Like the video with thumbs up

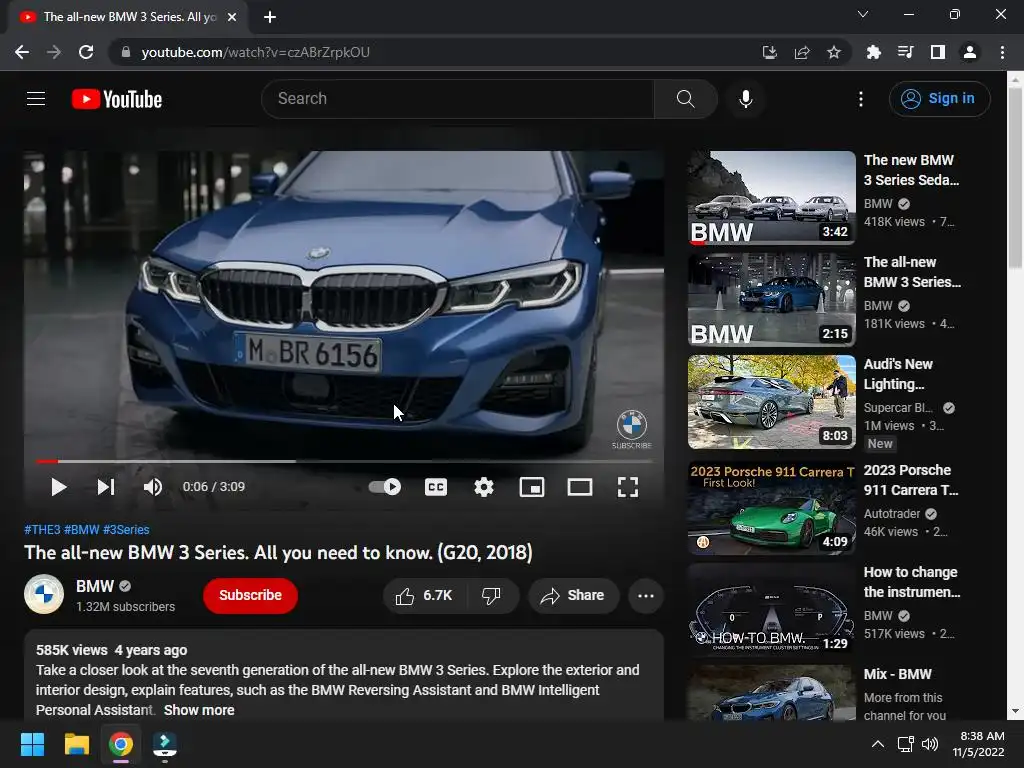point(424,595)
